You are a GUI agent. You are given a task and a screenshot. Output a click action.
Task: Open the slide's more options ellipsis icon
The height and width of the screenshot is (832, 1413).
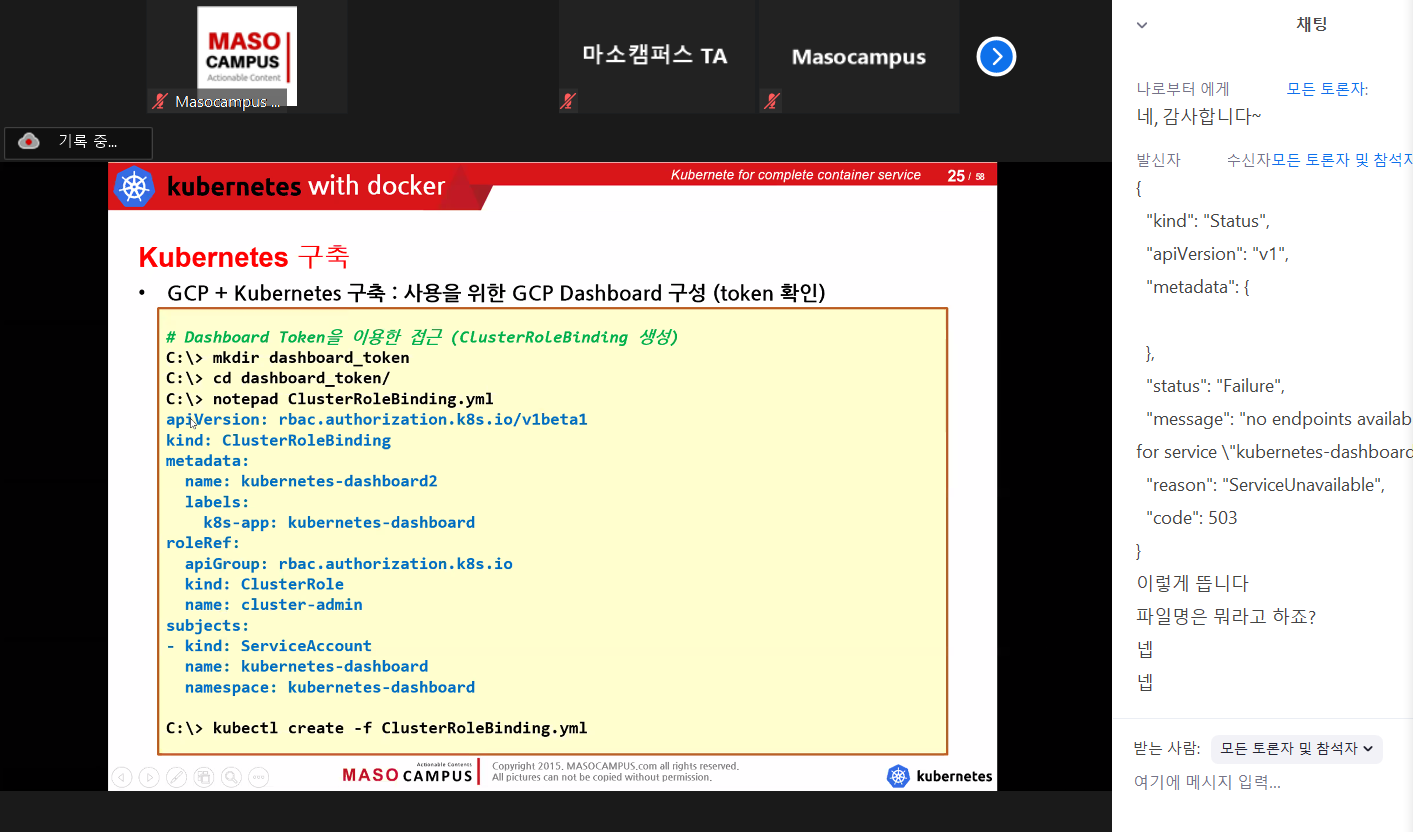tap(258, 777)
